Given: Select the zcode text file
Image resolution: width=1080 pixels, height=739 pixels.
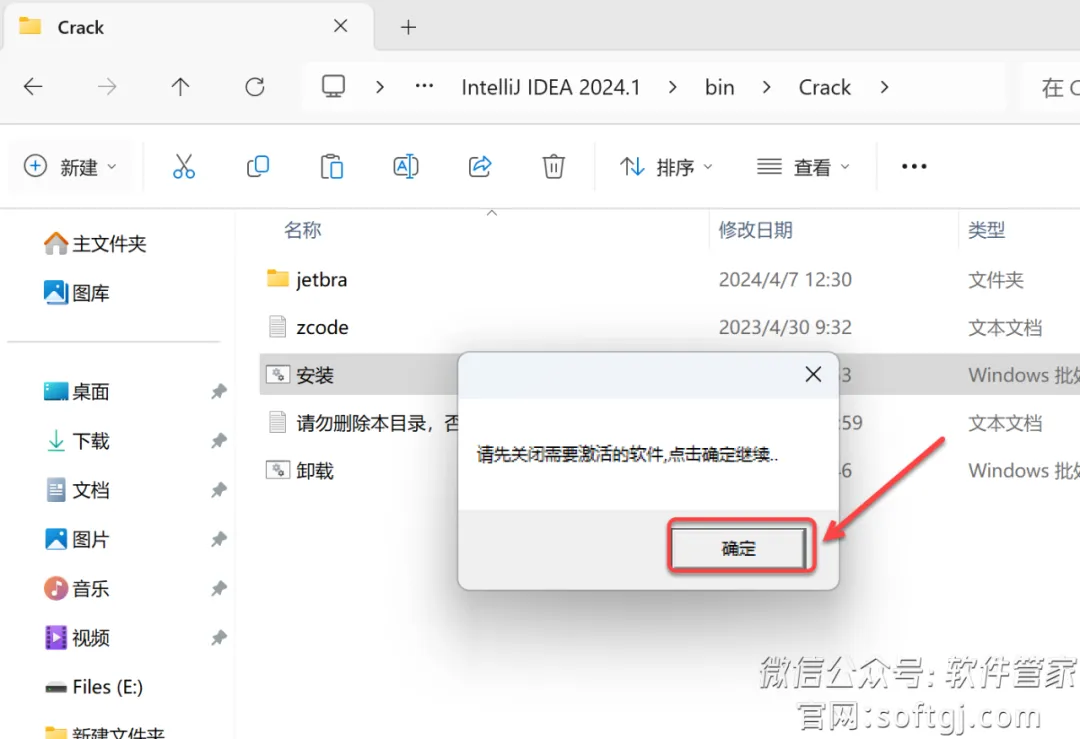Looking at the screenshot, I should (x=322, y=327).
